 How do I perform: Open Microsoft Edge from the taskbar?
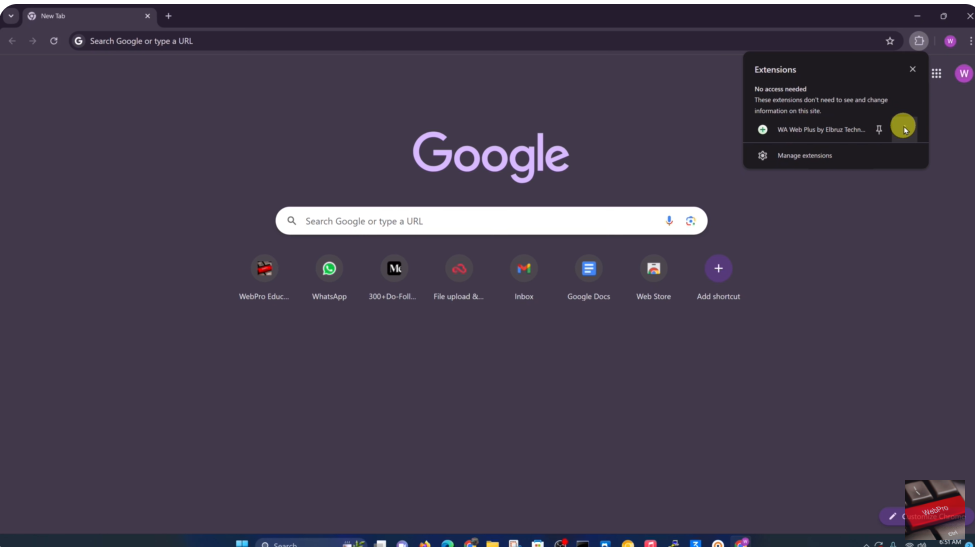point(447,544)
